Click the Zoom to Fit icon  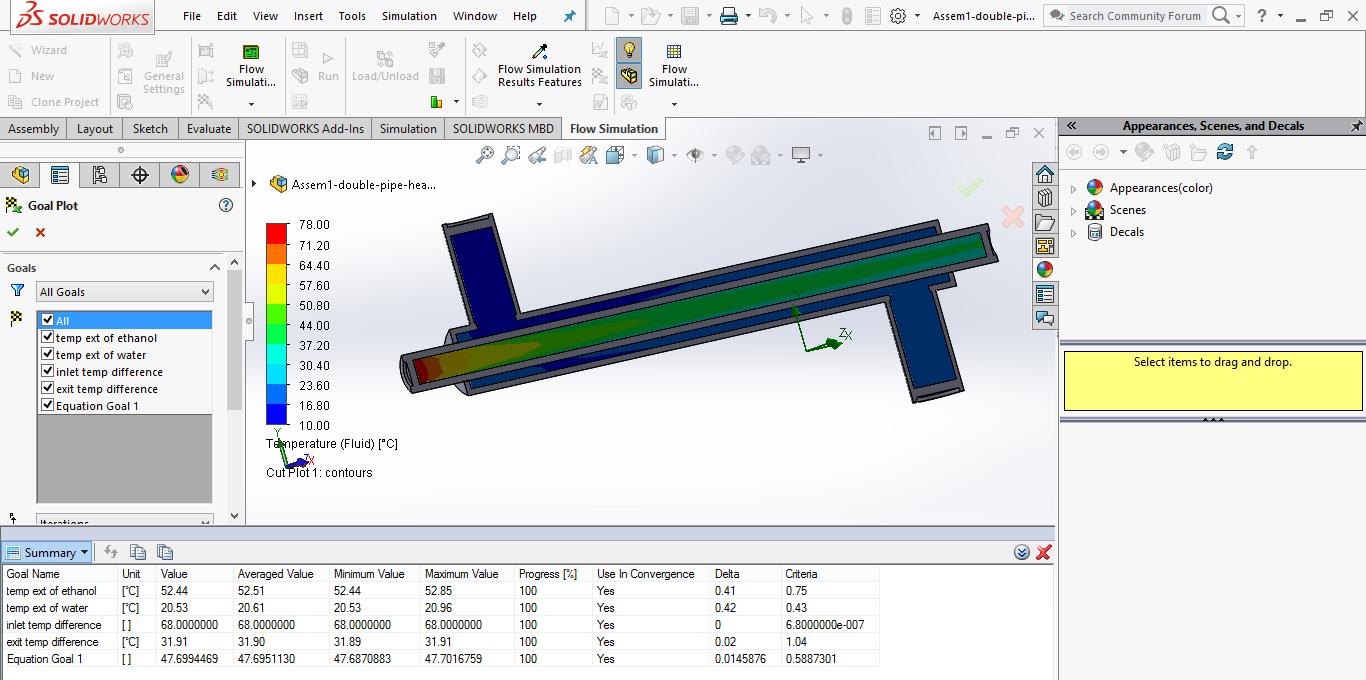[484, 155]
